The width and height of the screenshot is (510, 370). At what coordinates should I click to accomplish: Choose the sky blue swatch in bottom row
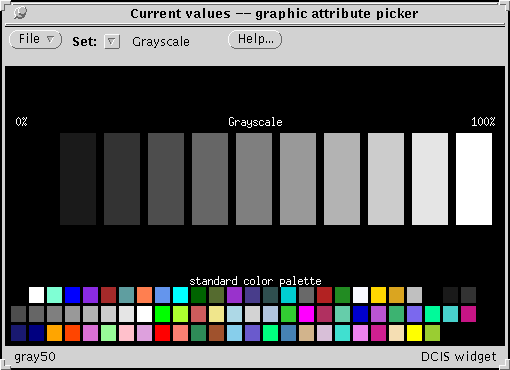pos(234,333)
